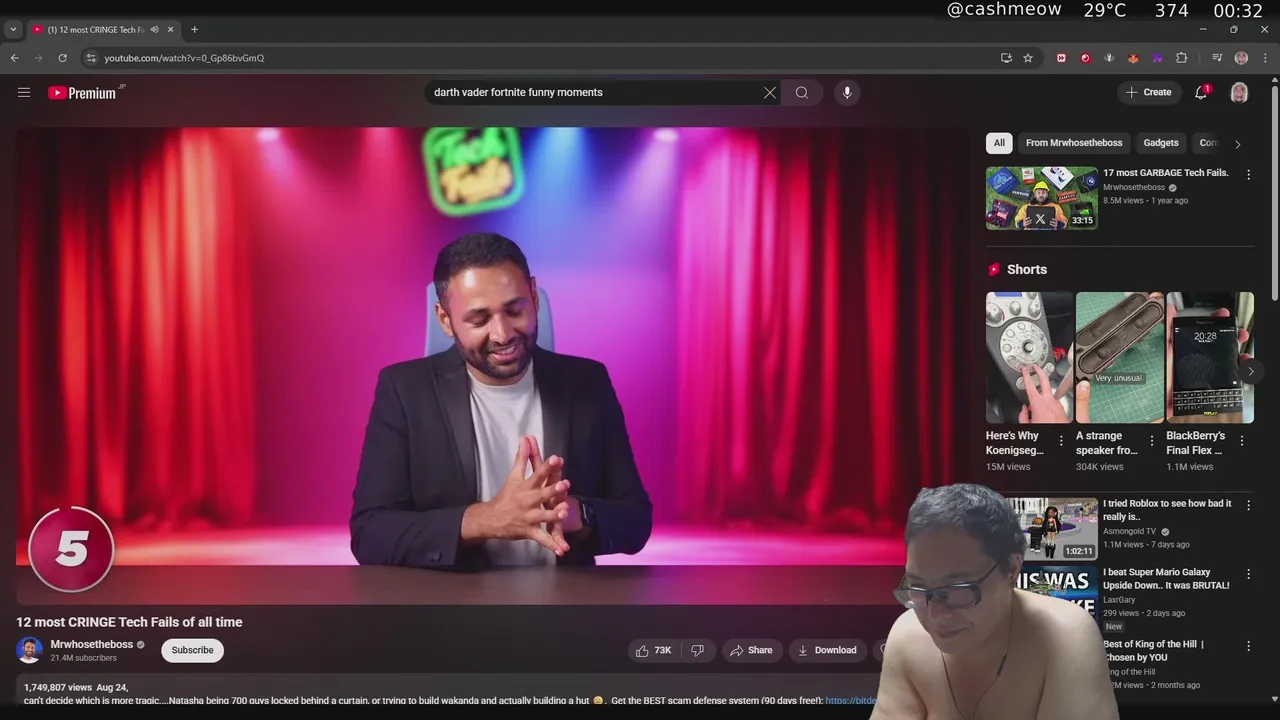Show next Shorts with arrow

1250,371
